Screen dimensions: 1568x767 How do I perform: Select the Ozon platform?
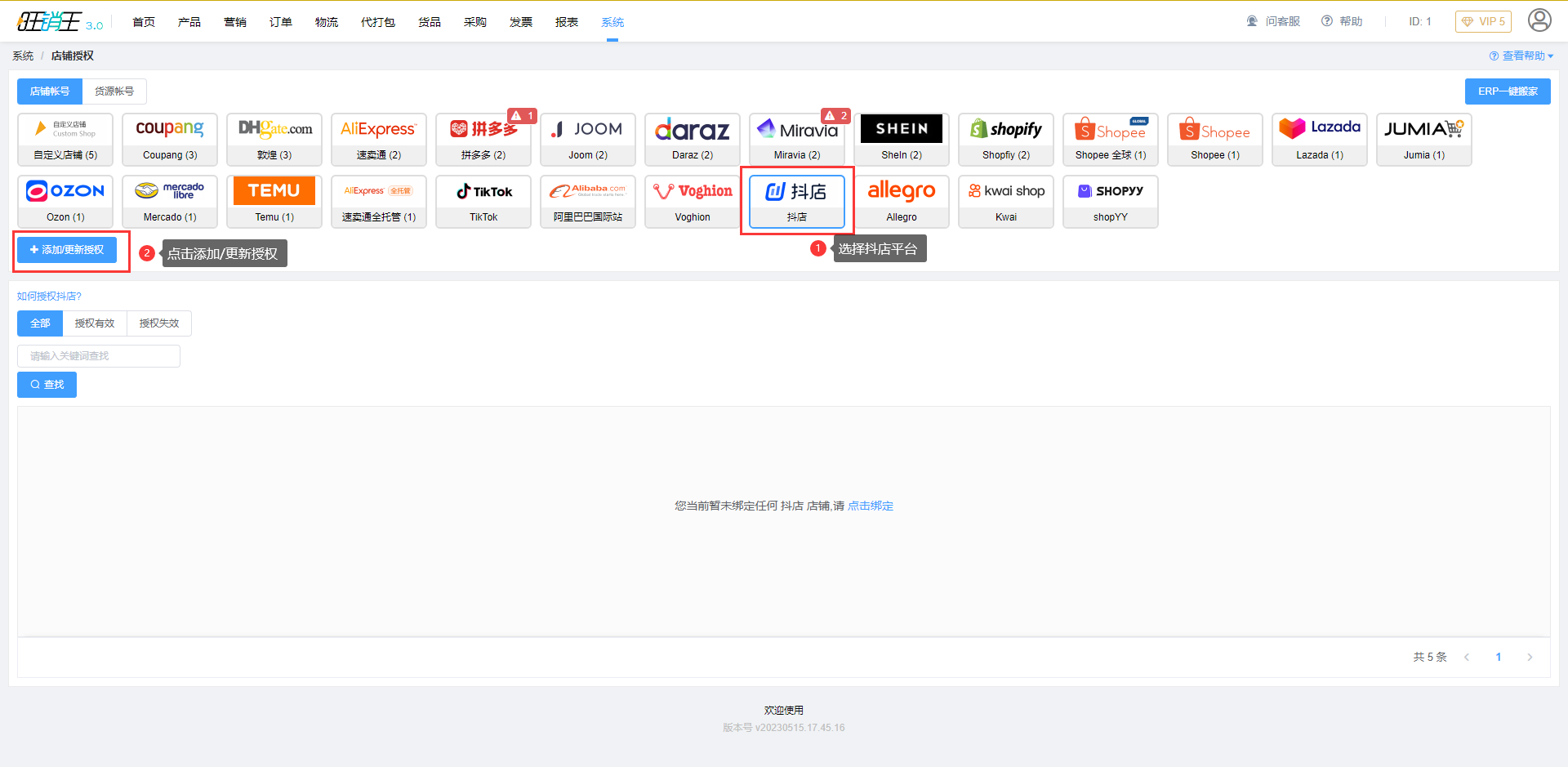(x=65, y=202)
